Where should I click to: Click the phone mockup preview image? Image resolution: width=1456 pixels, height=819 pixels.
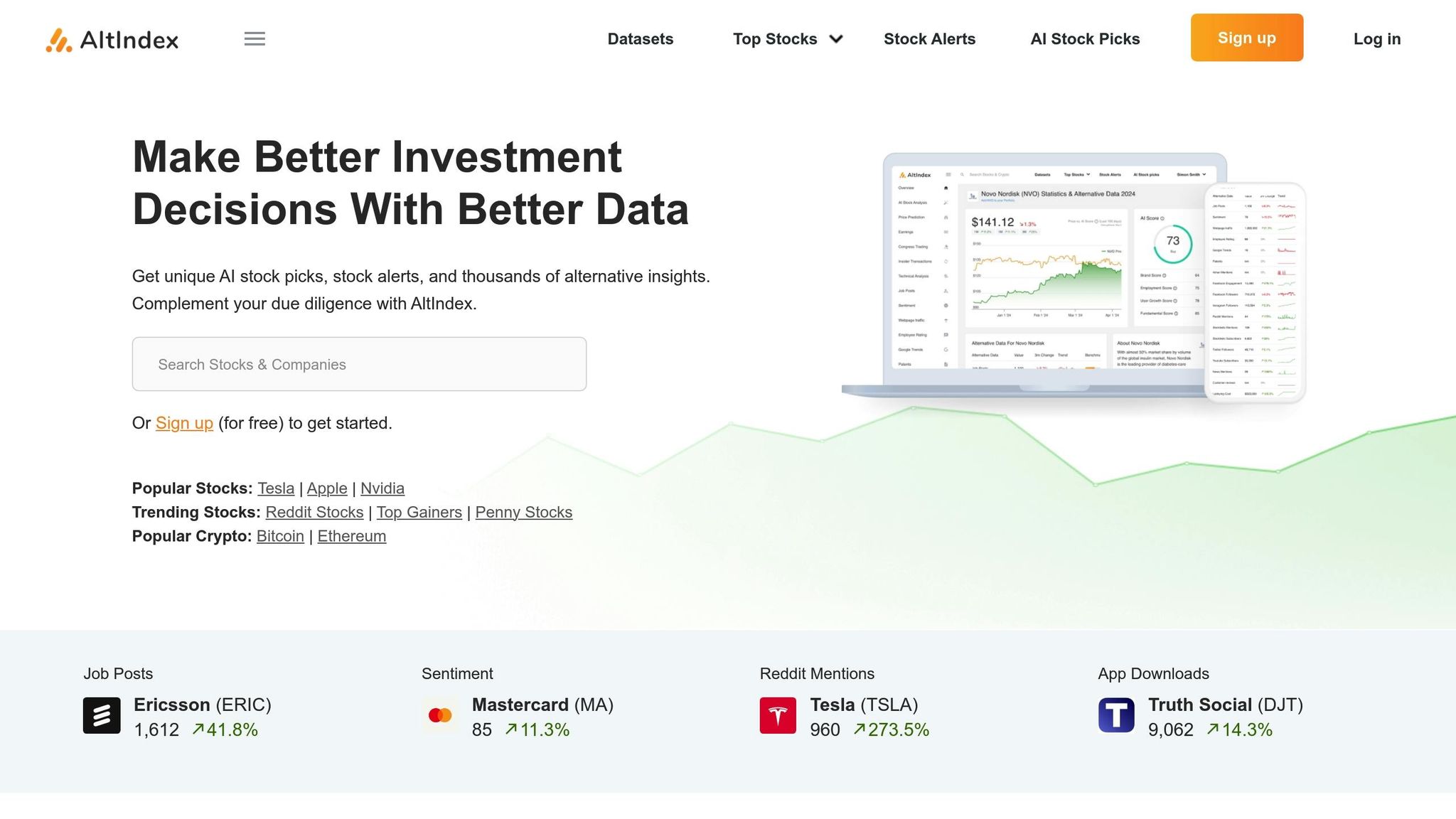point(1255,293)
